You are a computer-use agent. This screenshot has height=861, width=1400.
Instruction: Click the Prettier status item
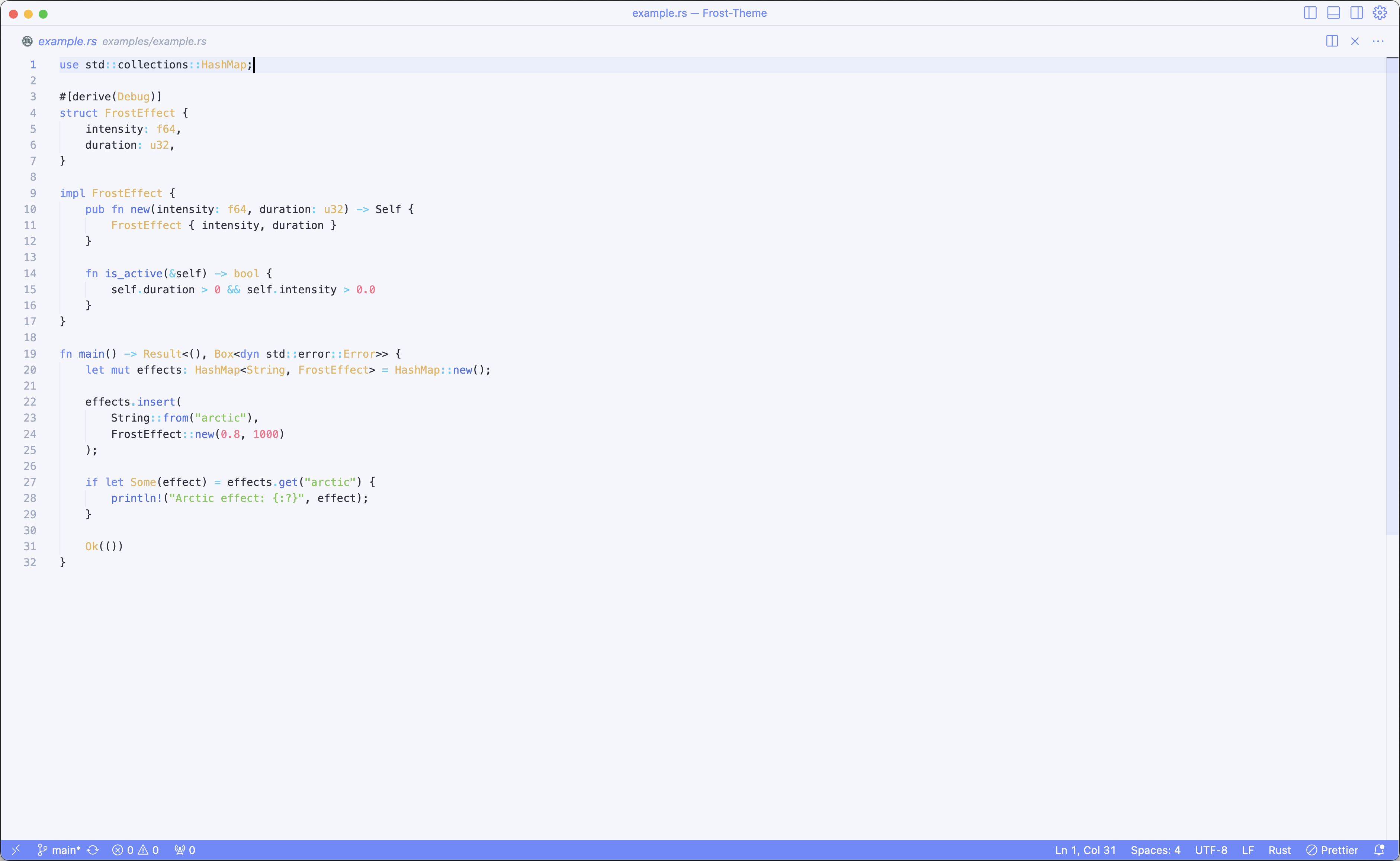point(1332,849)
